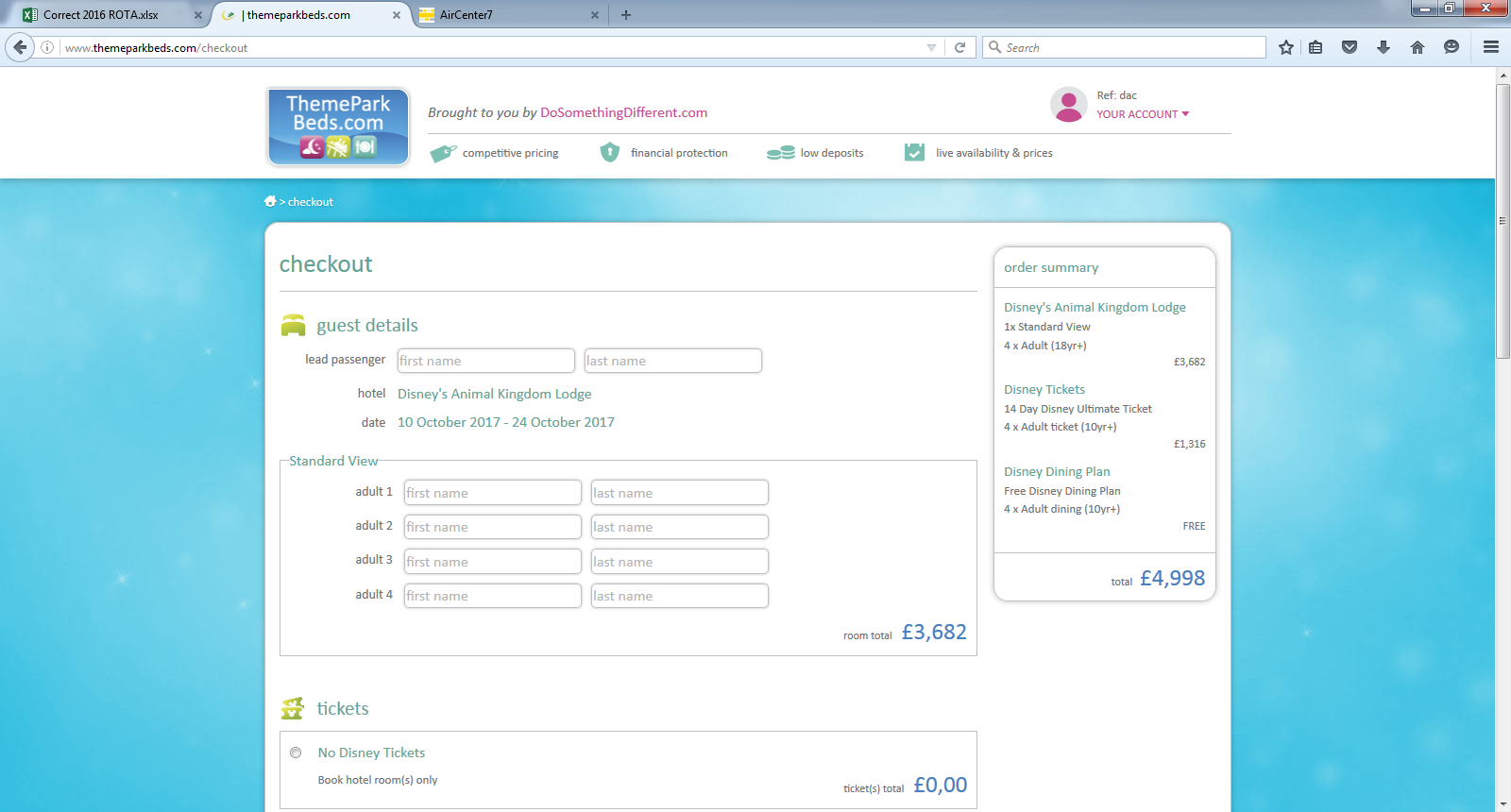Click the low deposits coins icon
The image size is (1511, 812).
[780, 153]
